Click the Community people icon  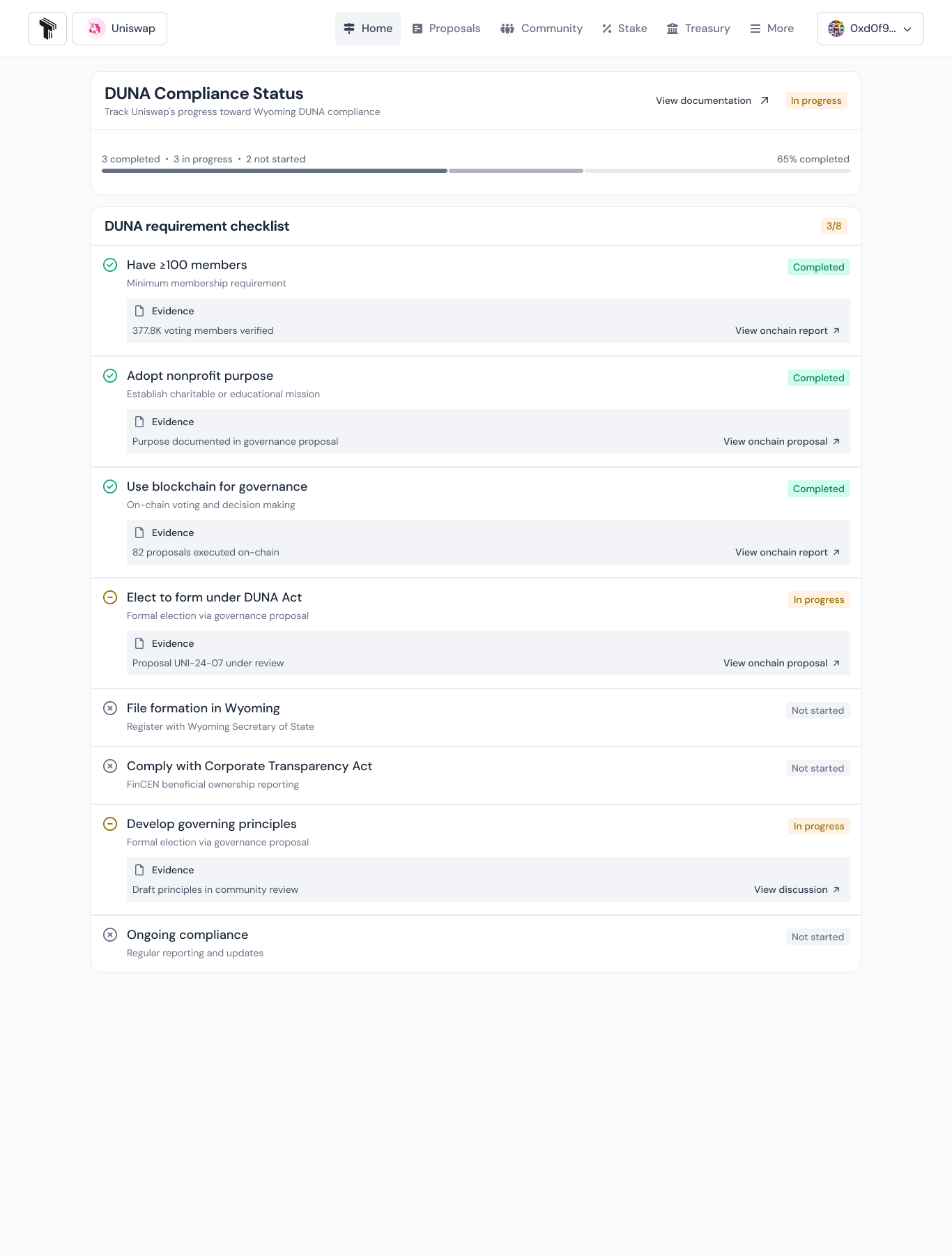coord(507,29)
